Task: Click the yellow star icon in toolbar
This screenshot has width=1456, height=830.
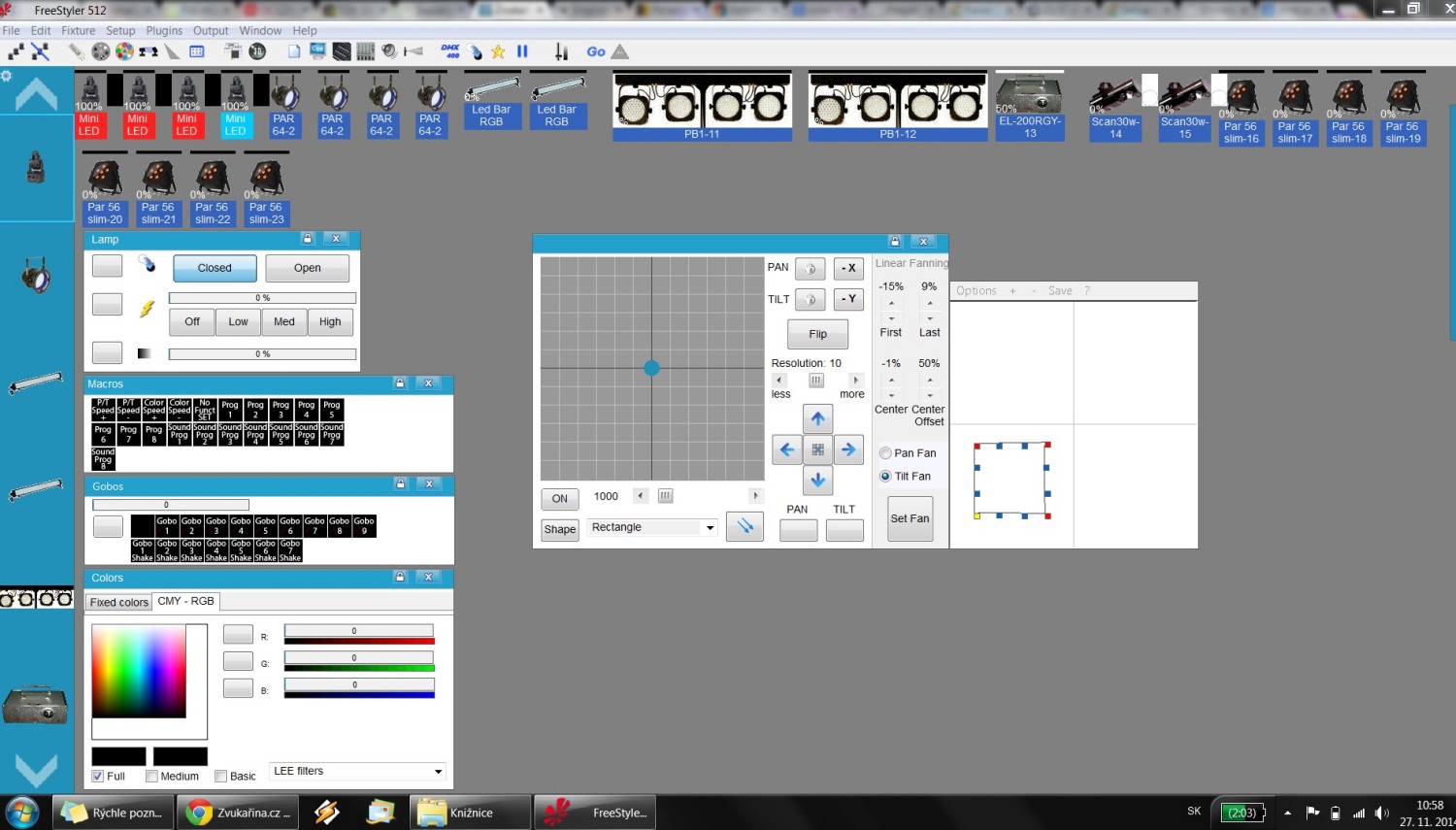Action: tap(498, 51)
